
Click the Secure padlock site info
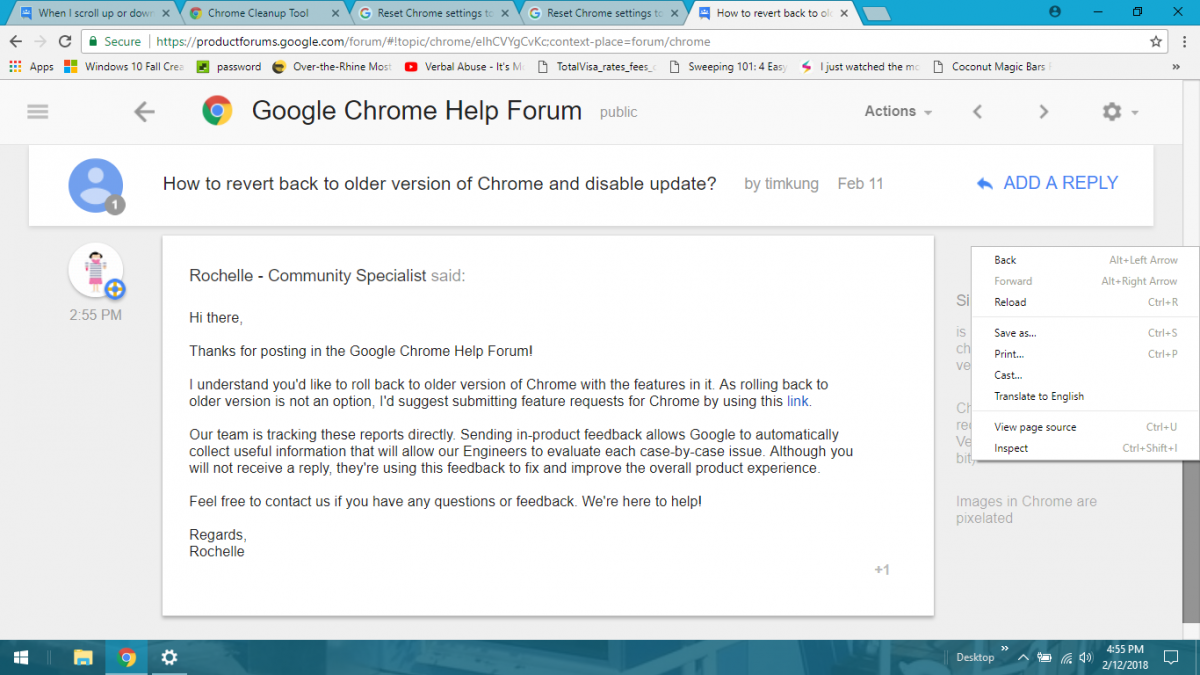point(115,42)
